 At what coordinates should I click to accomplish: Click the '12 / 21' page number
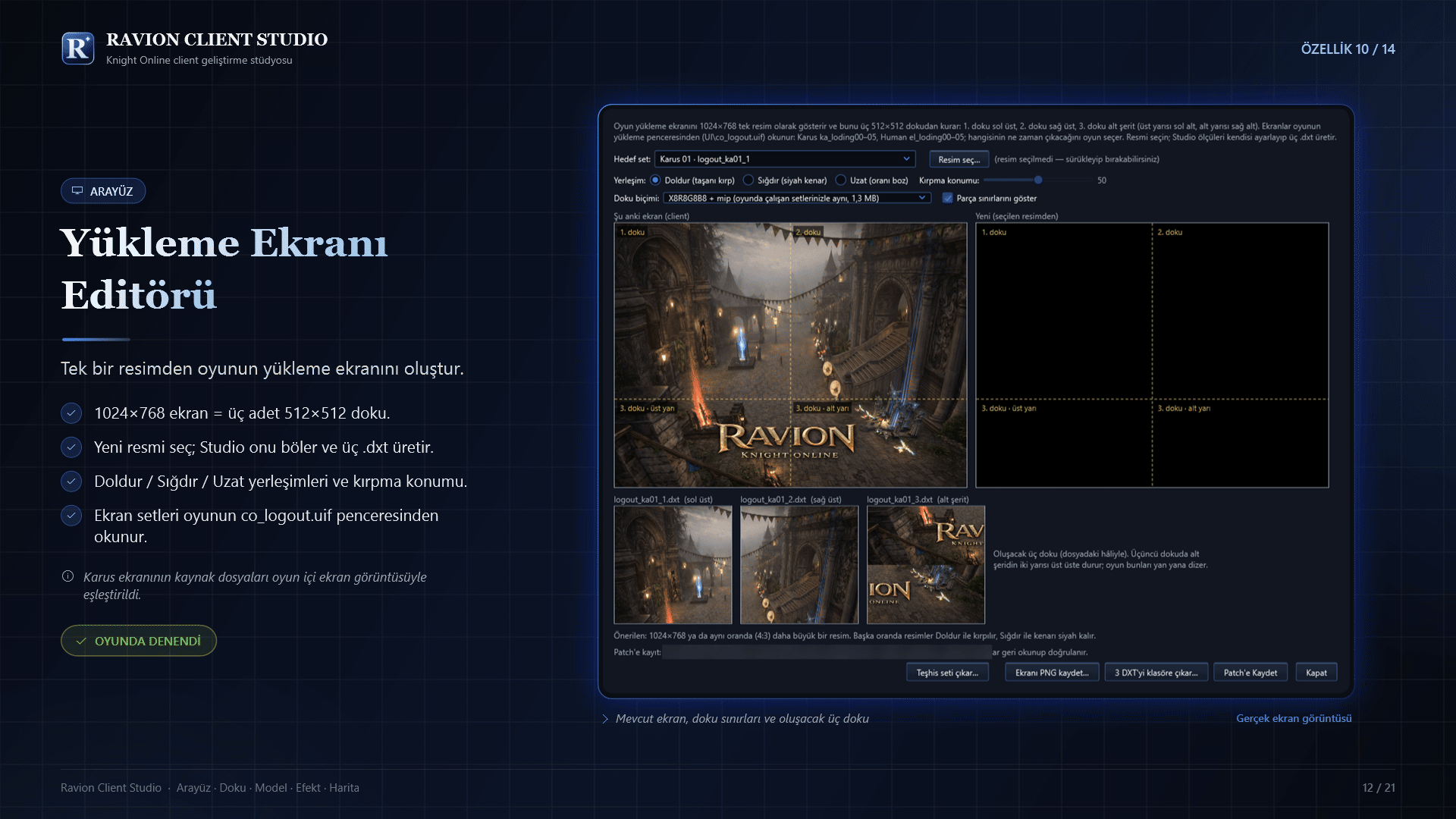(x=1379, y=788)
